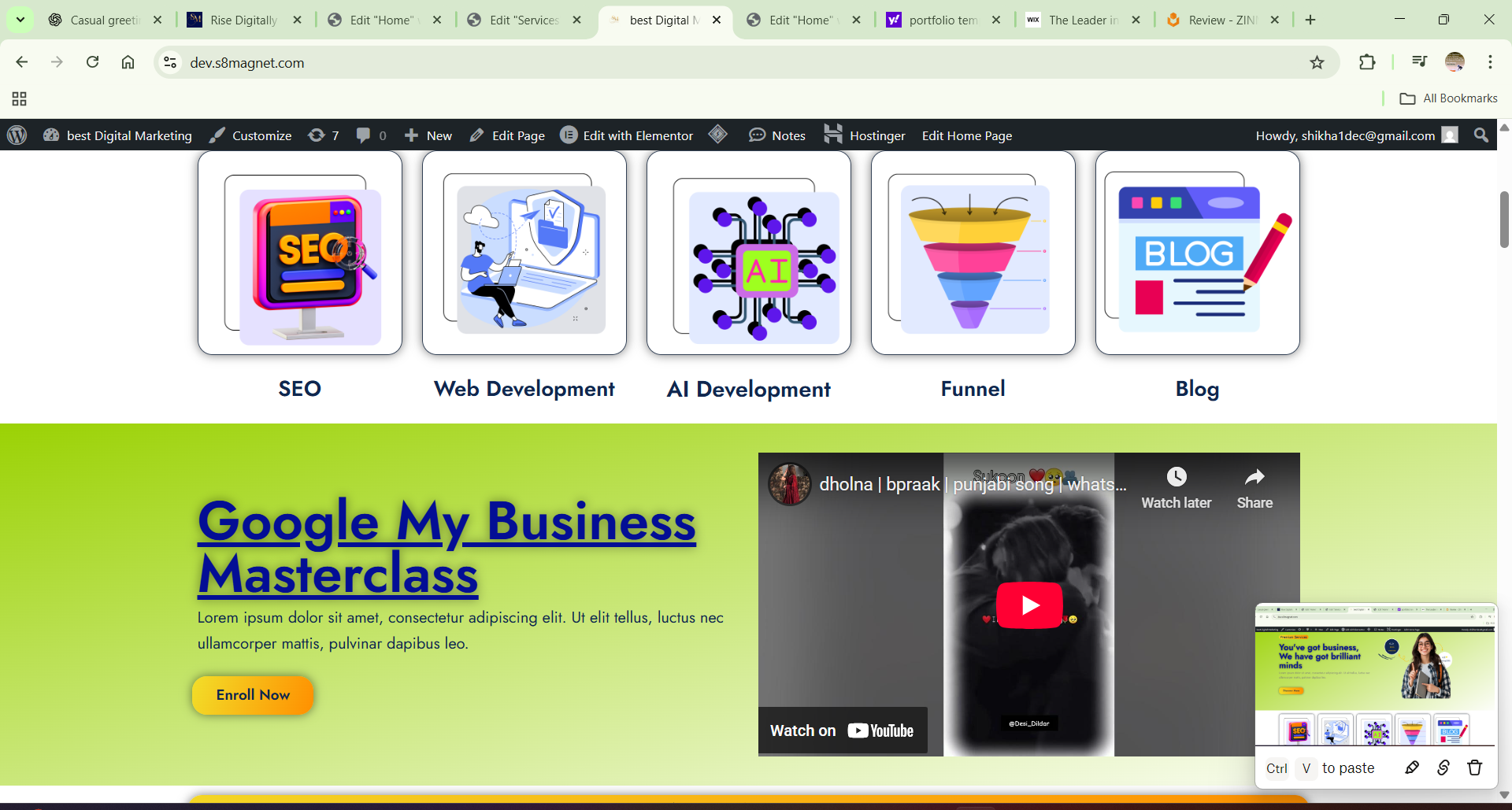The width and height of the screenshot is (1512, 810).
Task: Play the embedded YouTube video
Action: [1028, 605]
